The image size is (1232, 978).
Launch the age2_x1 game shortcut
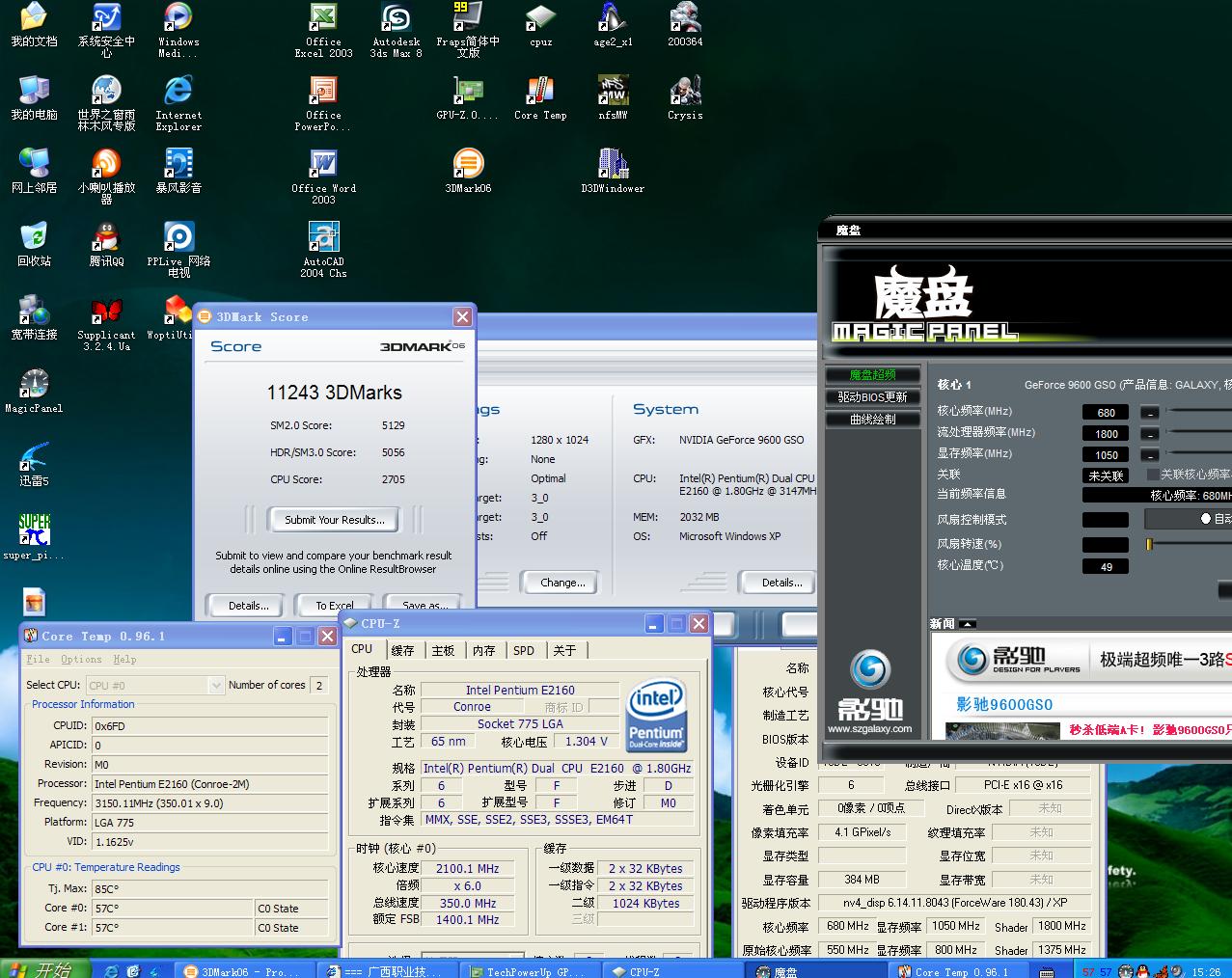coord(613,25)
